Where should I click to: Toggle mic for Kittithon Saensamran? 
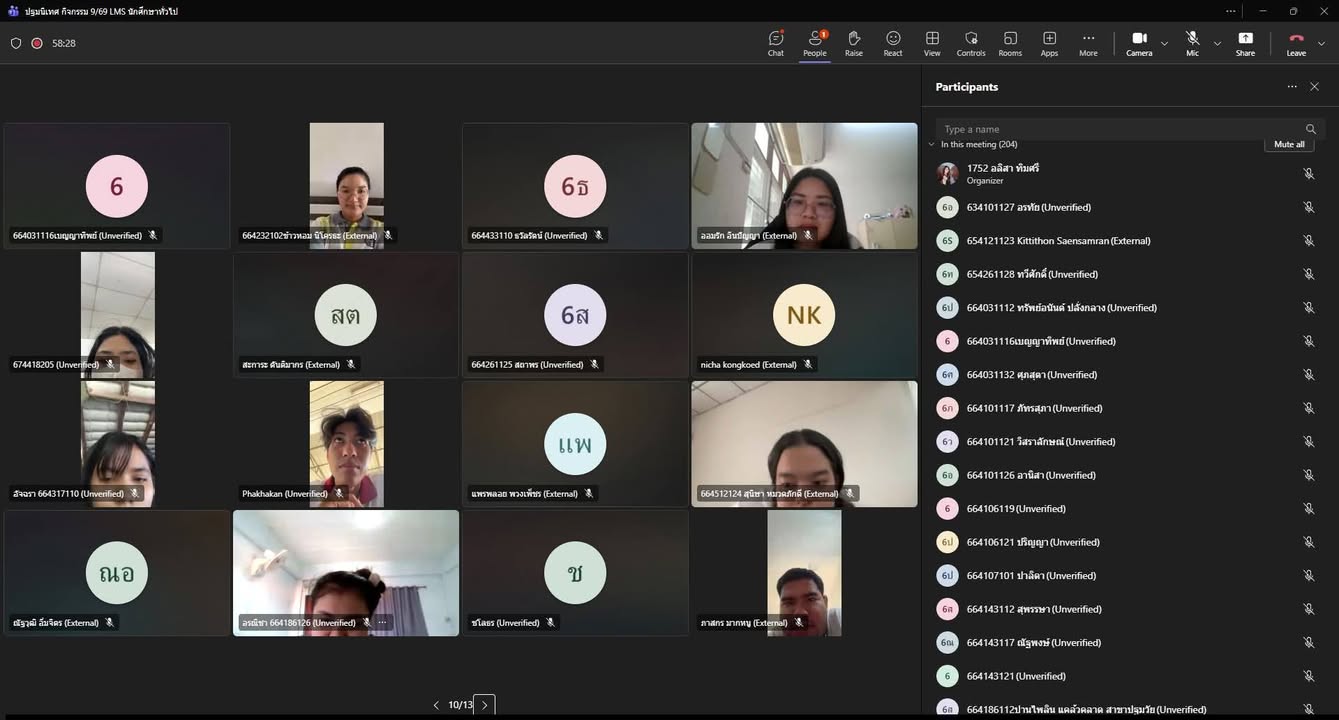click(1308, 241)
